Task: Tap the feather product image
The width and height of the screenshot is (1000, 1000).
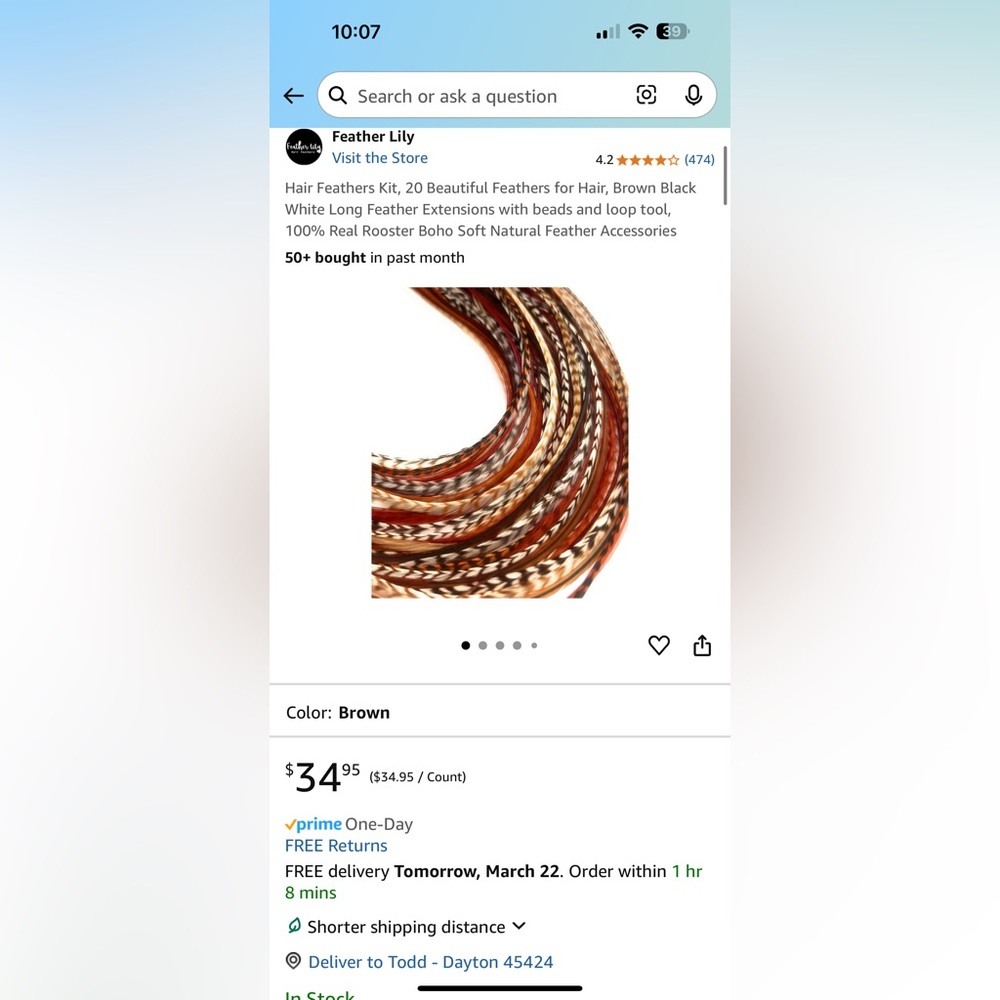Action: click(x=499, y=443)
